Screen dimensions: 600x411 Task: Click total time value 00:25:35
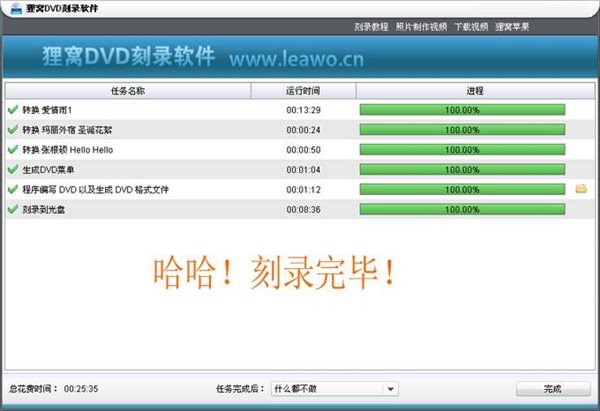pos(81,389)
